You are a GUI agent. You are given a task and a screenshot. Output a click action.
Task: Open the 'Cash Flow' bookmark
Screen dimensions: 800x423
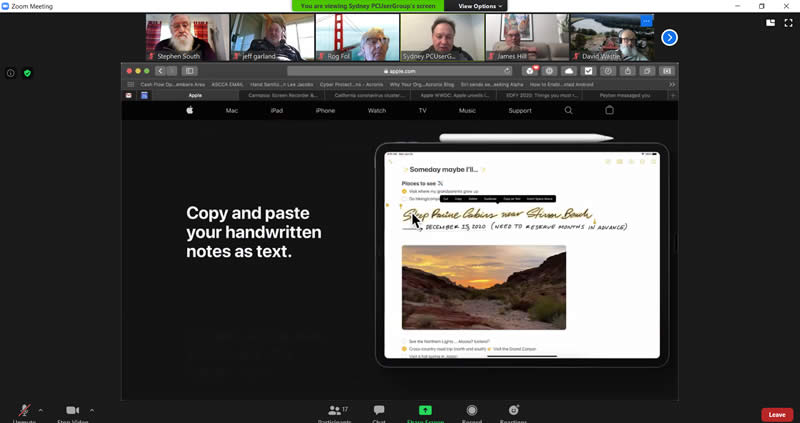[172, 84]
